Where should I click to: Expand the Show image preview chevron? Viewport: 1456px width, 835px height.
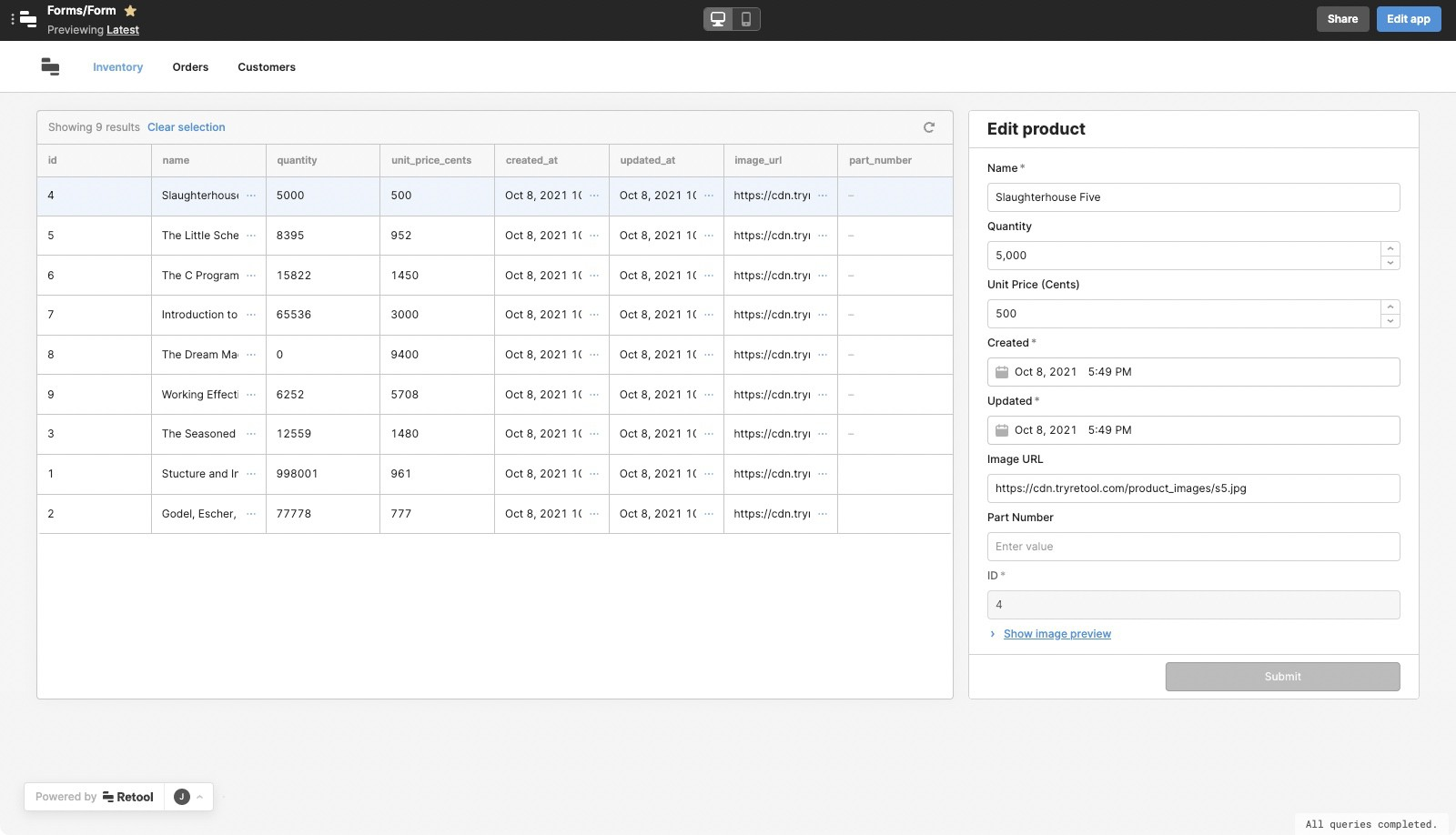[993, 634]
